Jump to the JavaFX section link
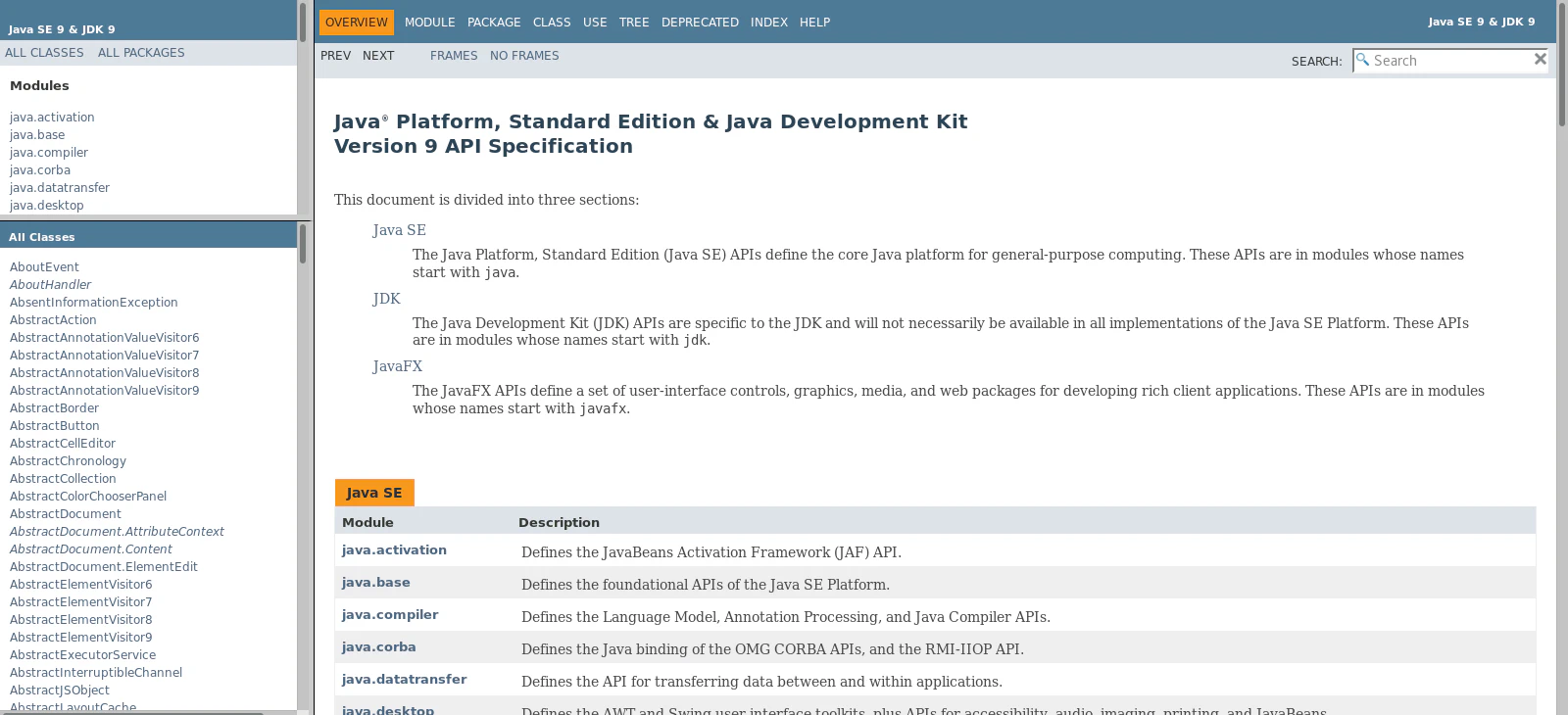Screen dimensions: 1568x715 397,366
